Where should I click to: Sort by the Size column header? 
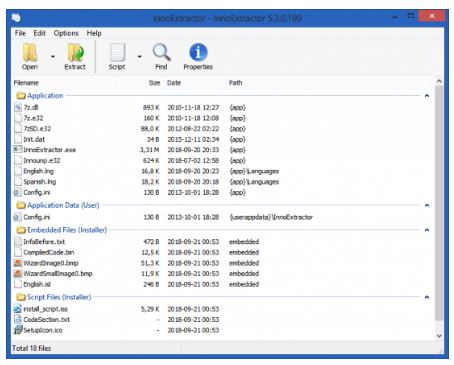pos(154,83)
